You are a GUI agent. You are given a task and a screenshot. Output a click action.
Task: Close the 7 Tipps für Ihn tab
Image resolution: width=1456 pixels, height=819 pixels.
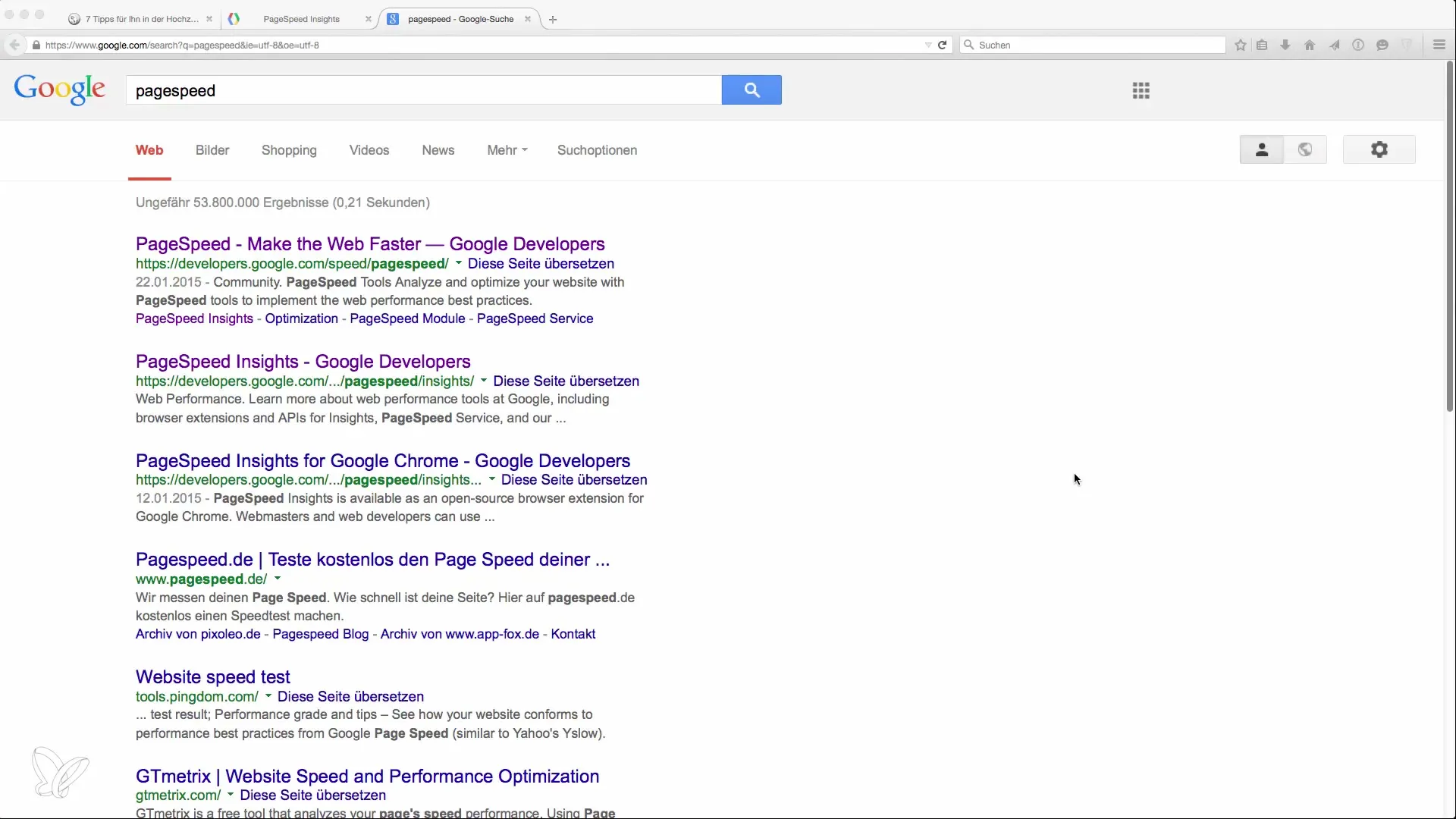[209, 19]
